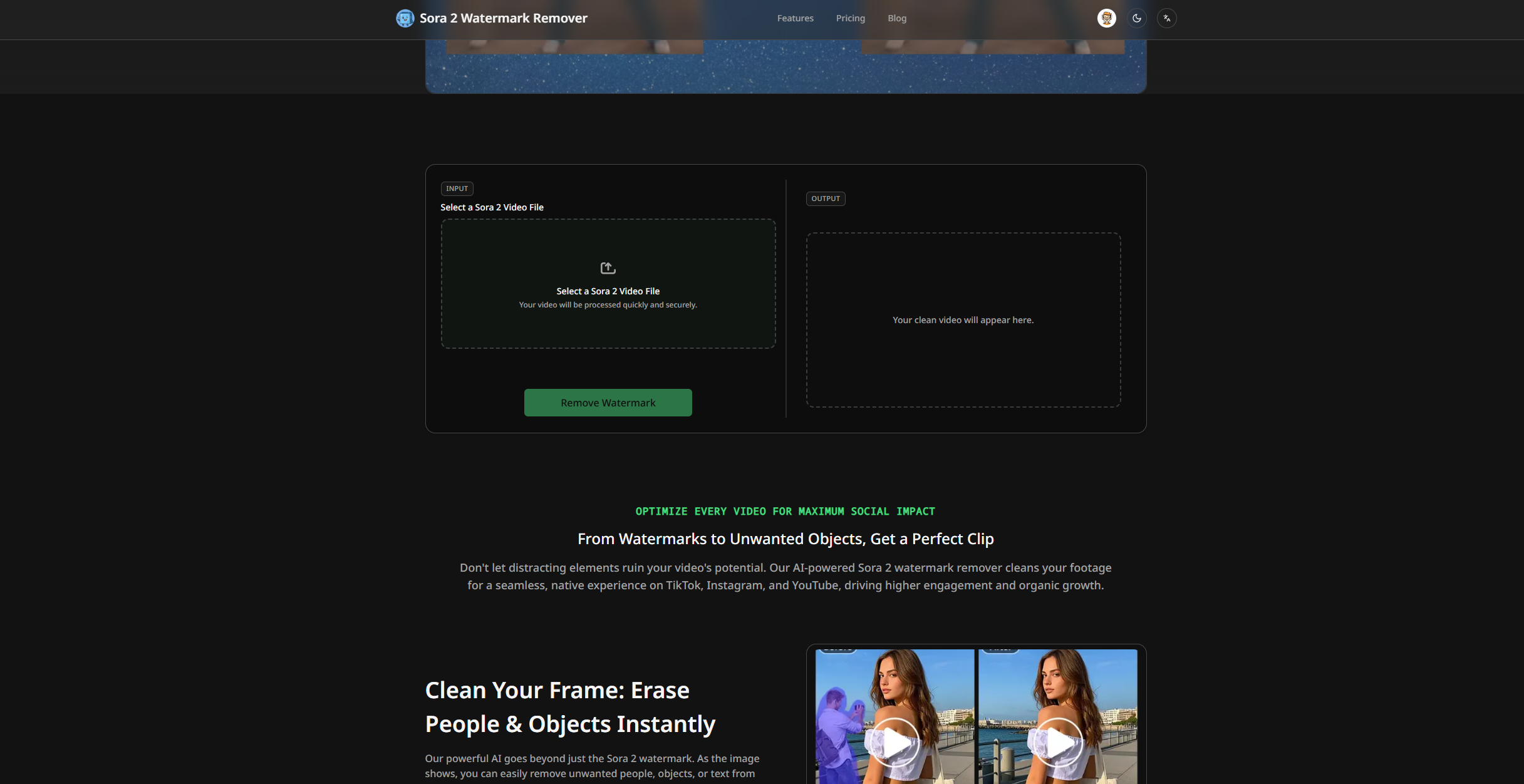Screen dimensions: 1524x784
Task: Click the OUTPUT badge label
Action: click(825, 199)
